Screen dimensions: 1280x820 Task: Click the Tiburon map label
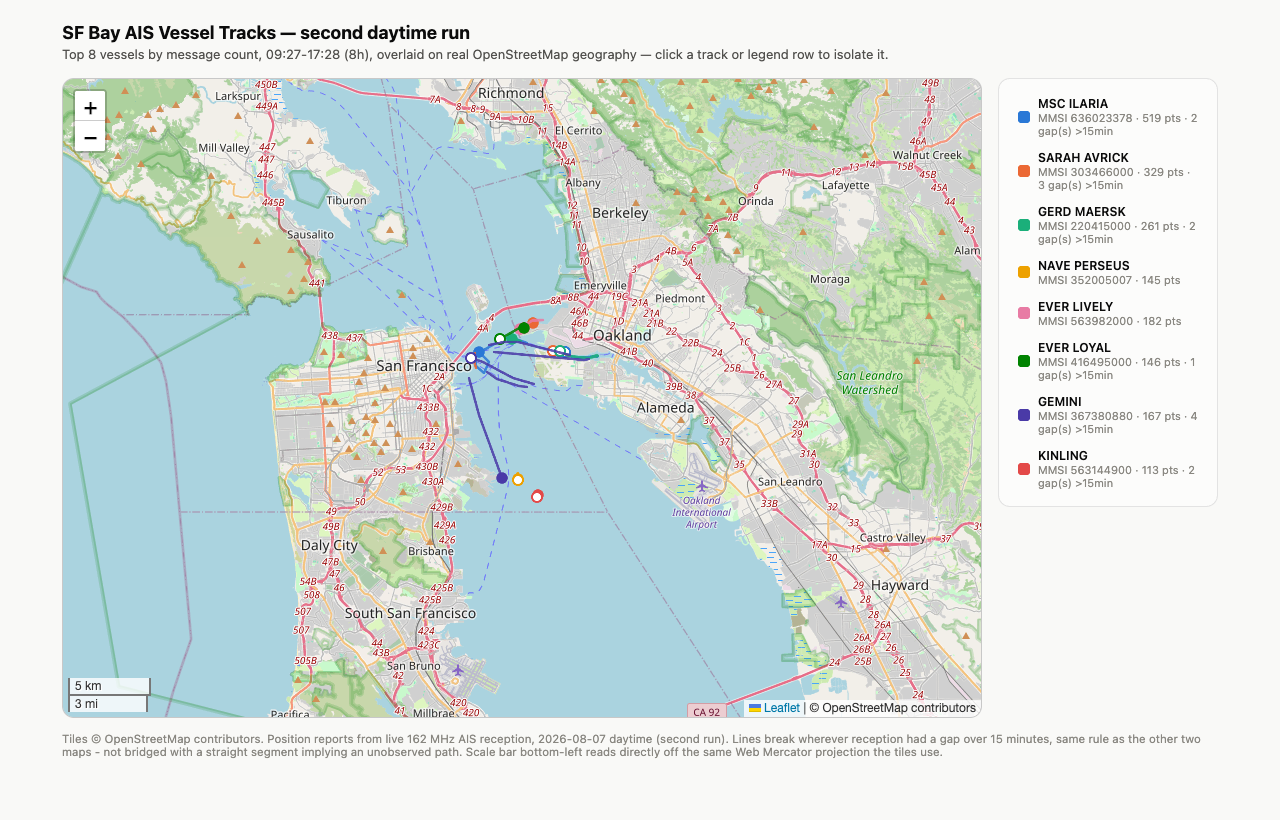(x=347, y=200)
